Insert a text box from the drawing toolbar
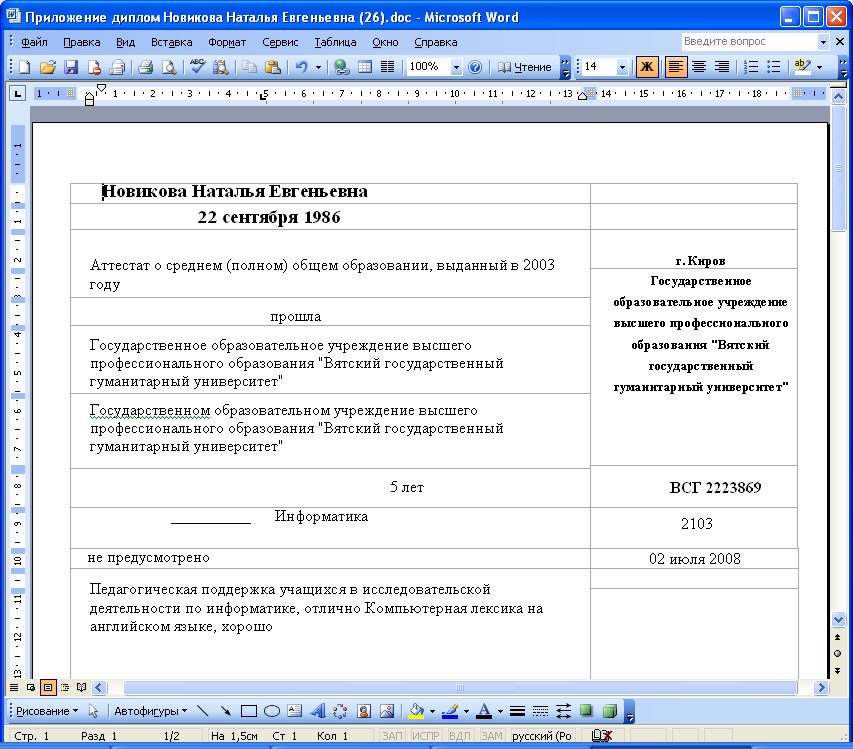Image resolution: width=853 pixels, height=749 pixels. [294, 711]
